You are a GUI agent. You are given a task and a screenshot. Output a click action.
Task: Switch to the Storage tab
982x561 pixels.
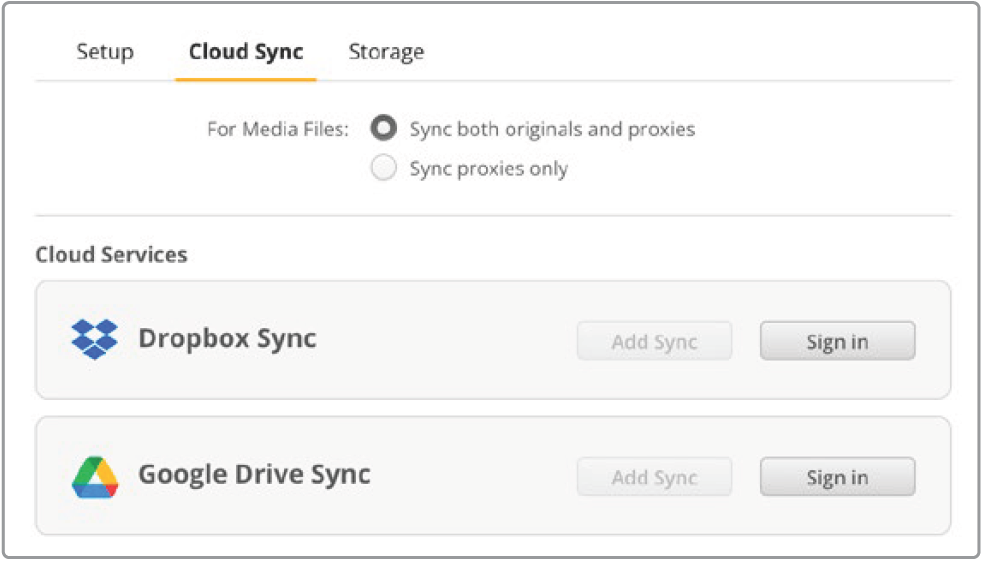[x=386, y=52]
